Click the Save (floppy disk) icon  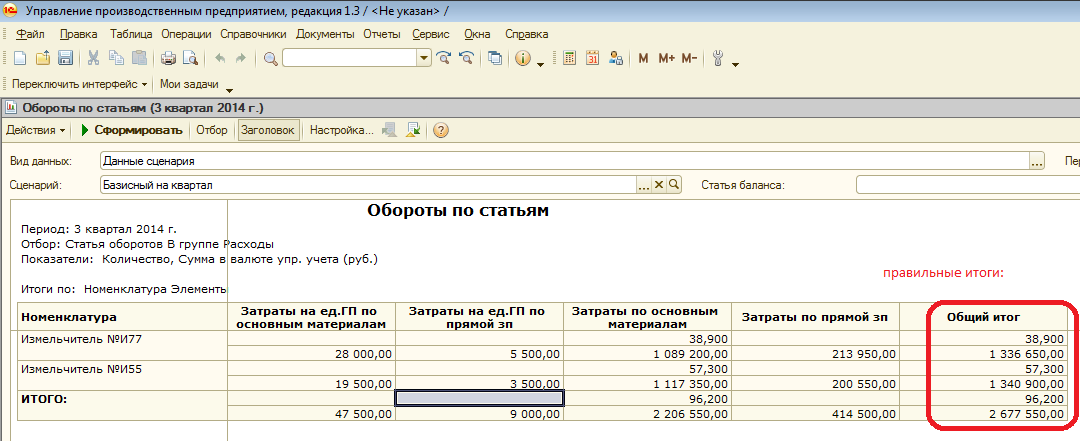[x=66, y=58]
